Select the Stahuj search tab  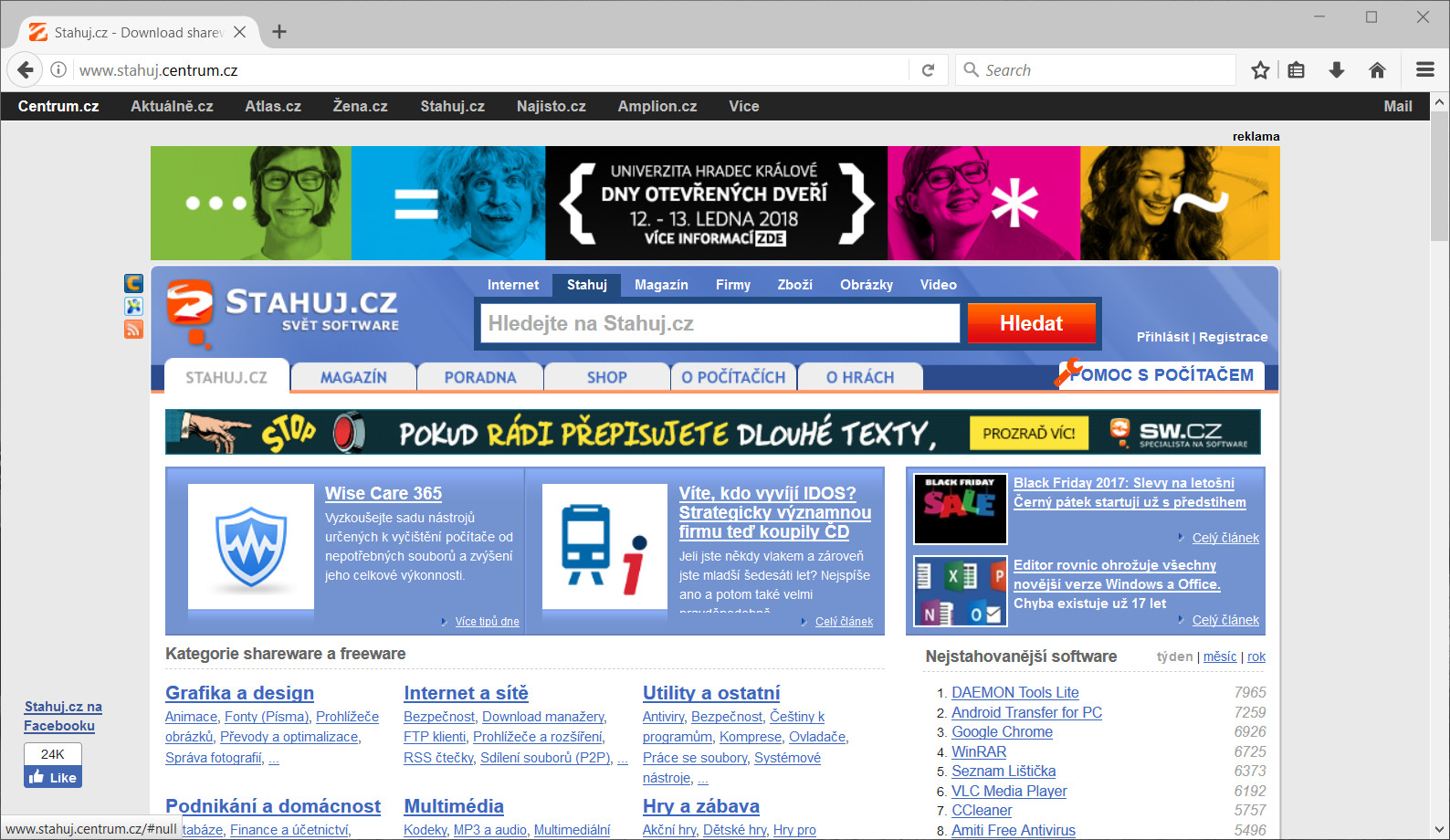[586, 285]
